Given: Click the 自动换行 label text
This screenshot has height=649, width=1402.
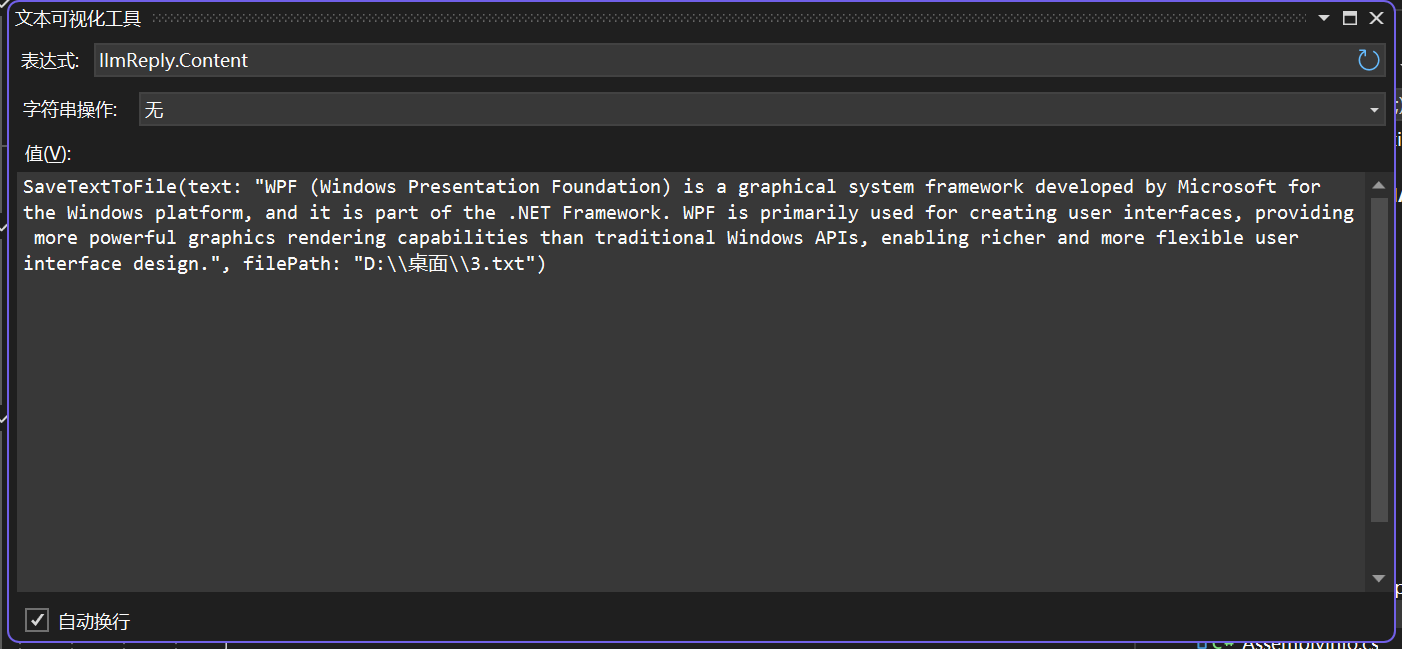Looking at the screenshot, I should (94, 621).
